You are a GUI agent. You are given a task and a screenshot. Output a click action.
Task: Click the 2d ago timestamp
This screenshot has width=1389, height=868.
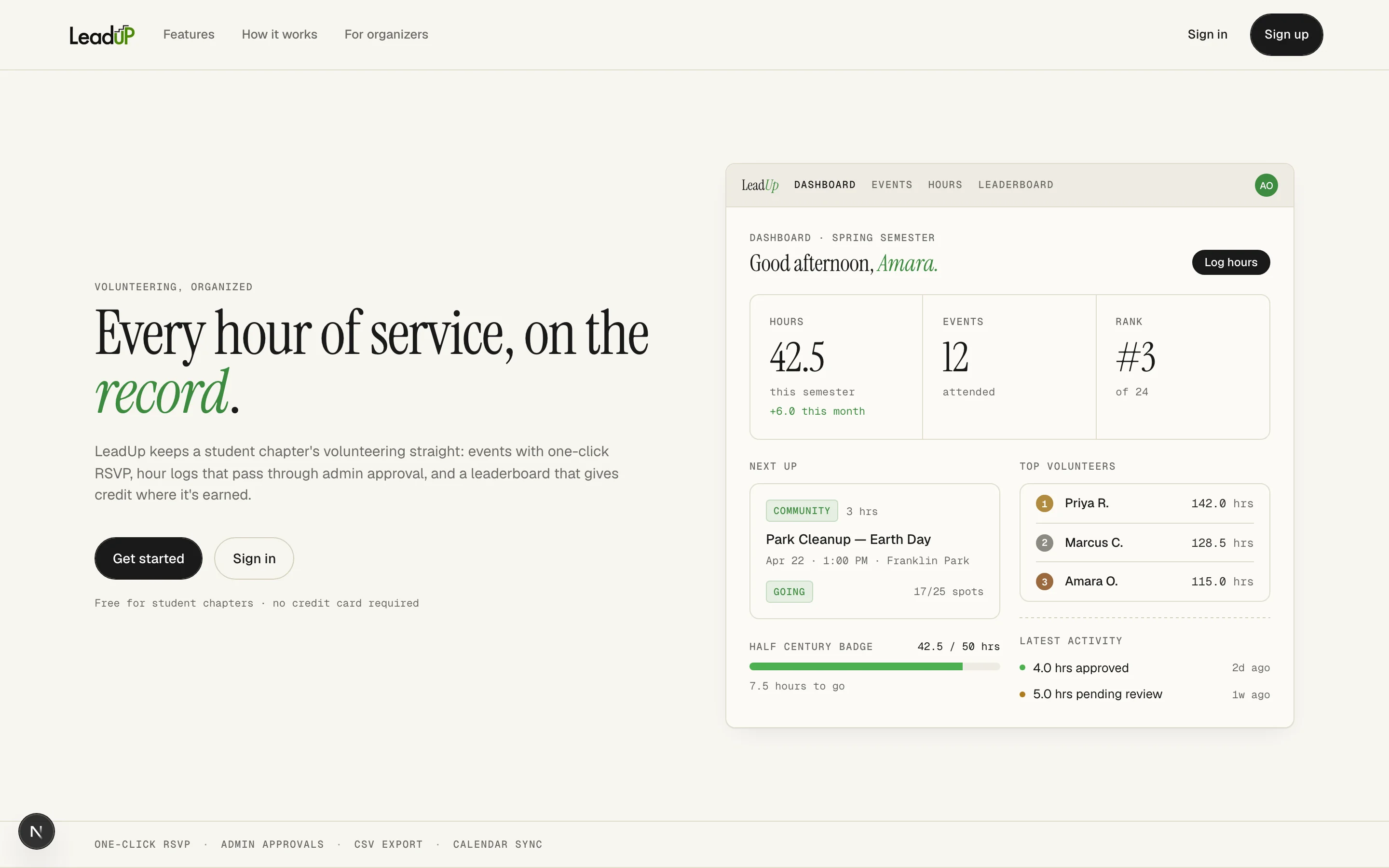[x=1251, y=668]
